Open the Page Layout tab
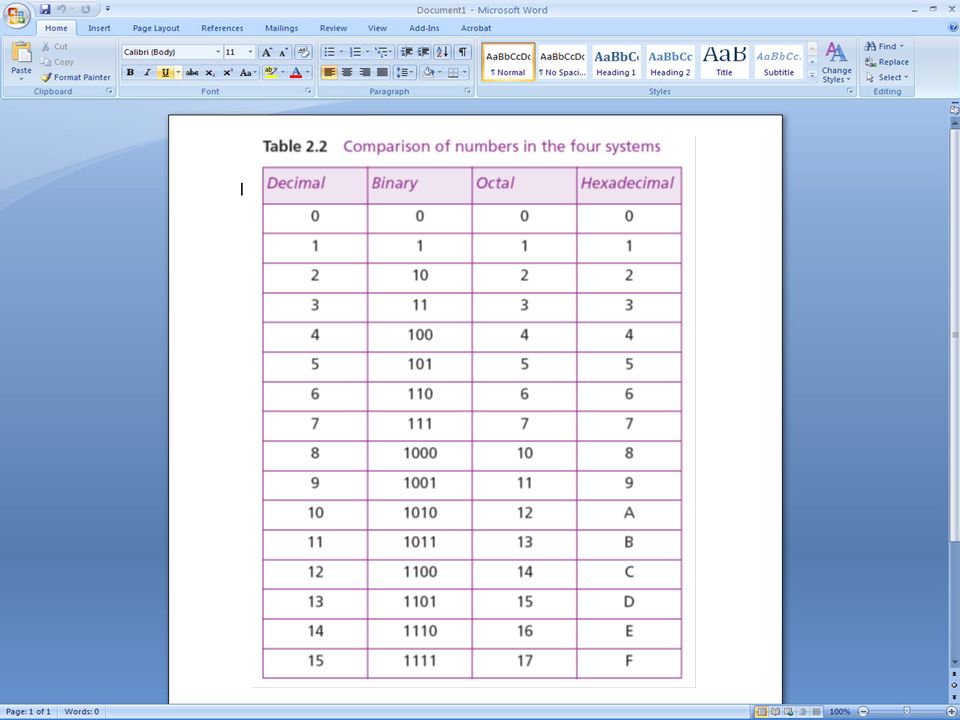 click(x=156, y=28)
